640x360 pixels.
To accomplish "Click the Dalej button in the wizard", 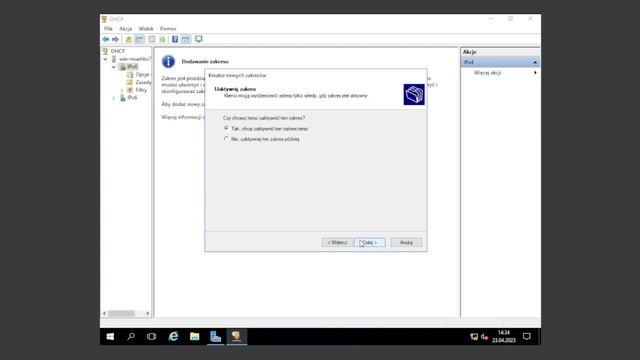I will [369, 242].
